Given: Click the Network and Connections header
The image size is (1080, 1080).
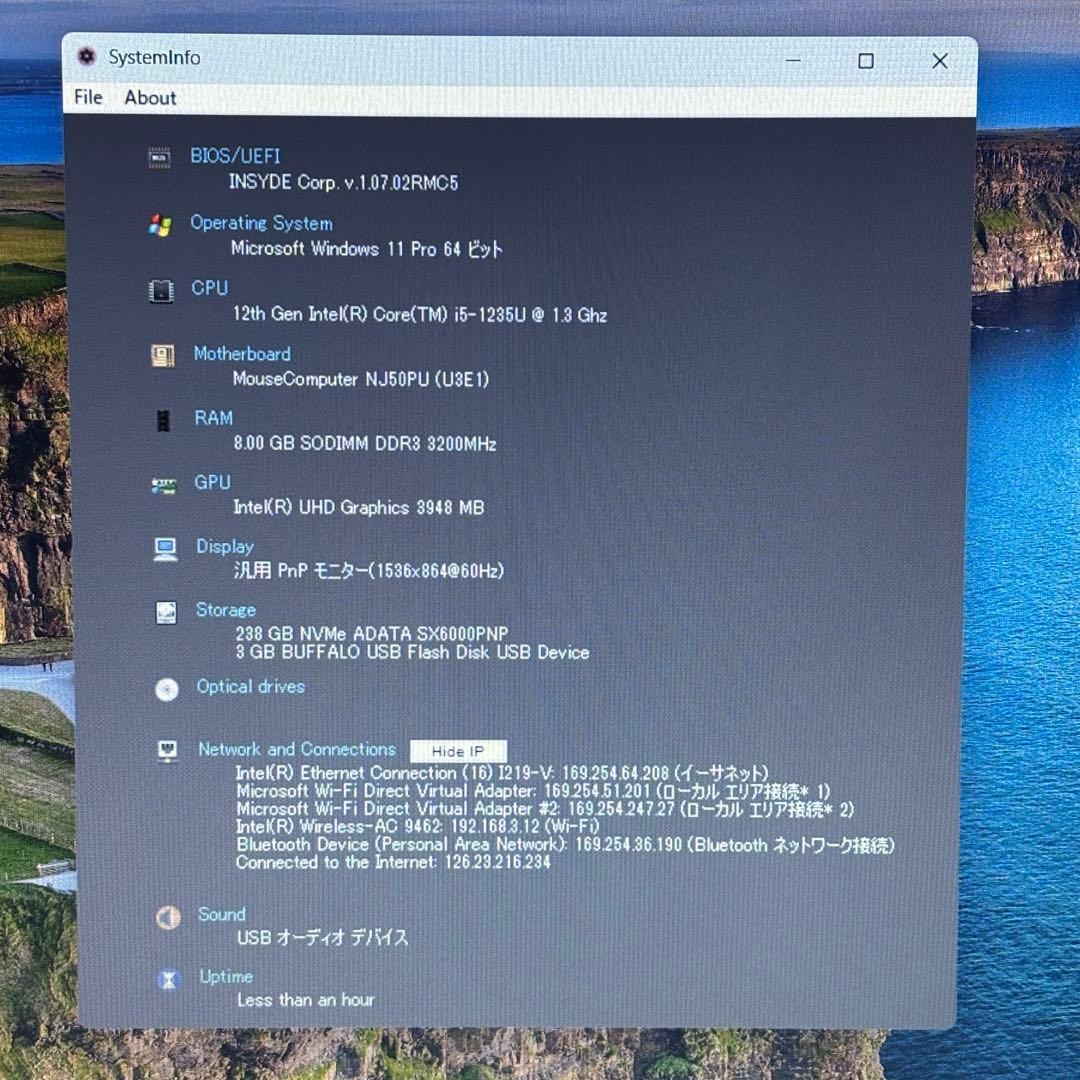Looking at the screenshot, I should 296,750.
